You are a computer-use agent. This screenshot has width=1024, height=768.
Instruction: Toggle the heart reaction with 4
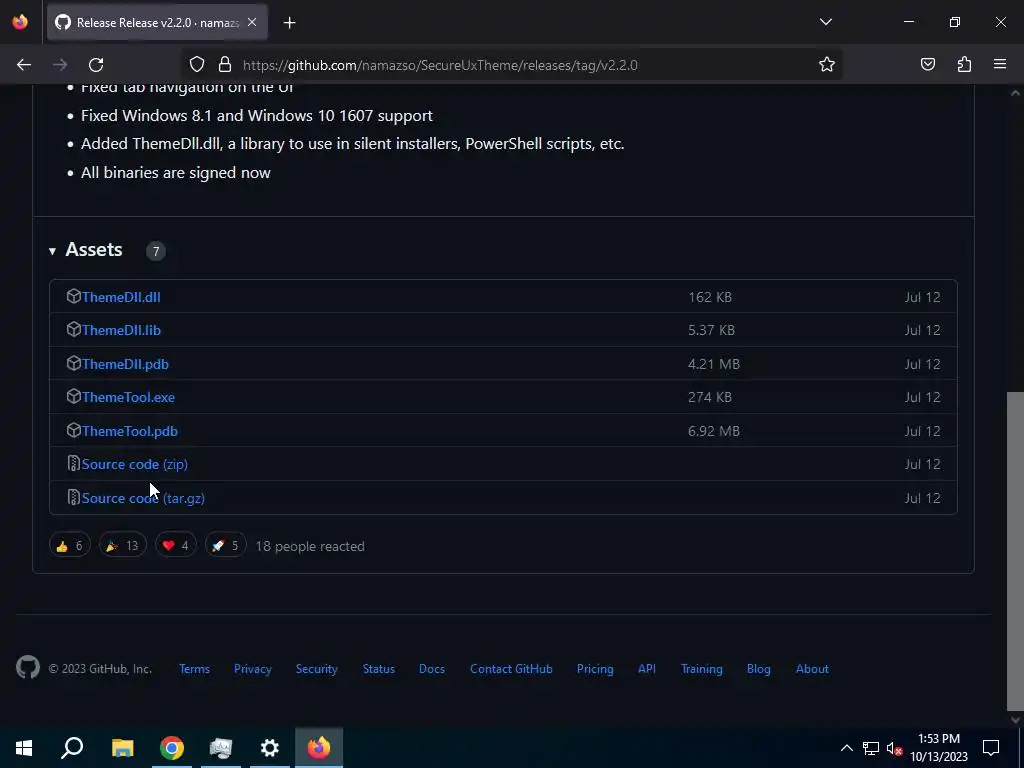(x=176, y=545)
